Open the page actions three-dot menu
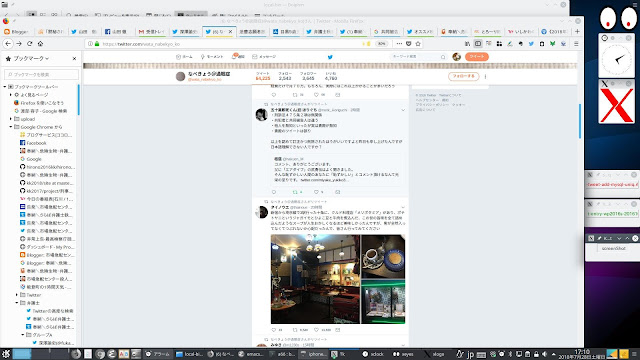Image resolution: width=640 pixels, height=360 pixels. (x=399, y=44)
